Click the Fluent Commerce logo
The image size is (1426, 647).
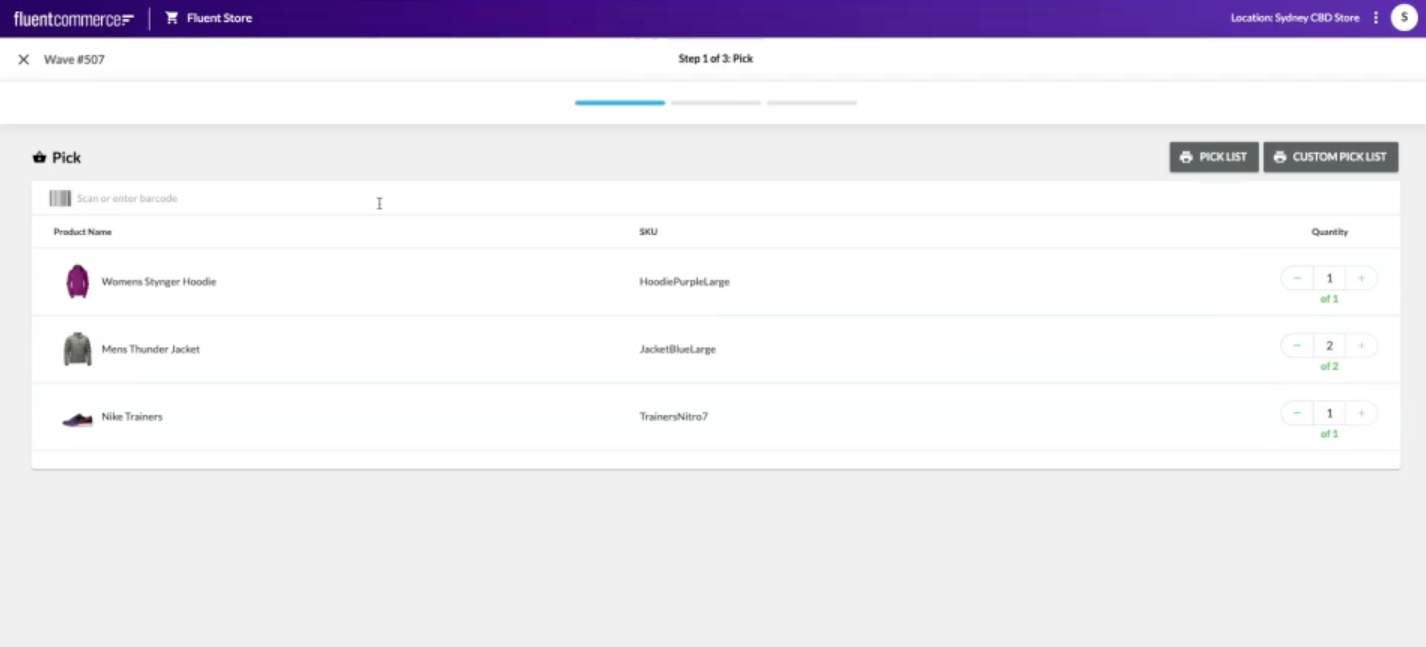(73, 19)
